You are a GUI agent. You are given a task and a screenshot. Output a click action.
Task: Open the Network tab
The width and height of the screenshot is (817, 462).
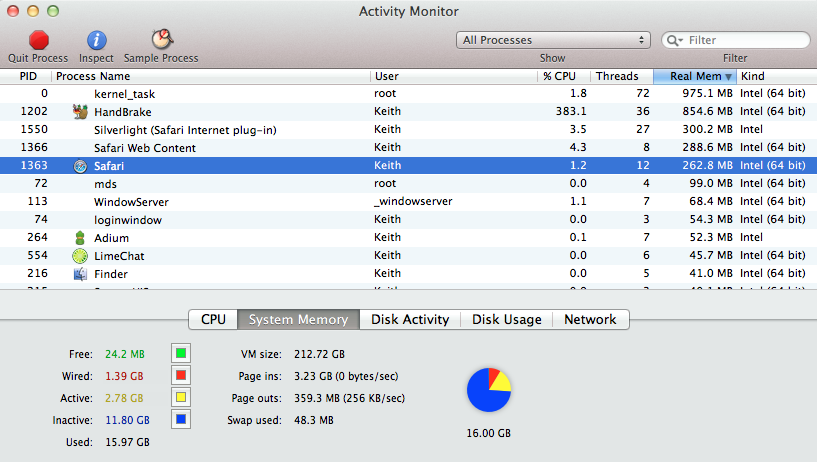tap(590, 319)
